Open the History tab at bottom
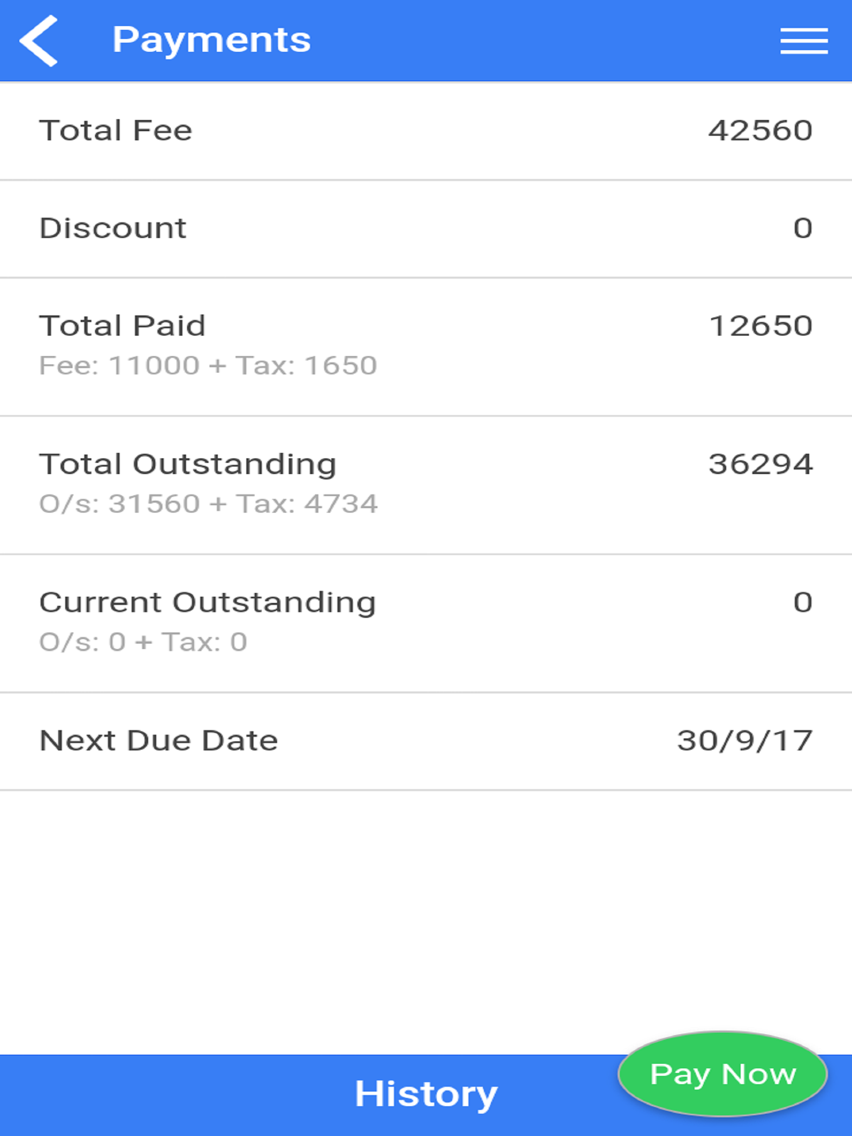This screenshot has width=852, height=1136. click(426, 1094)
